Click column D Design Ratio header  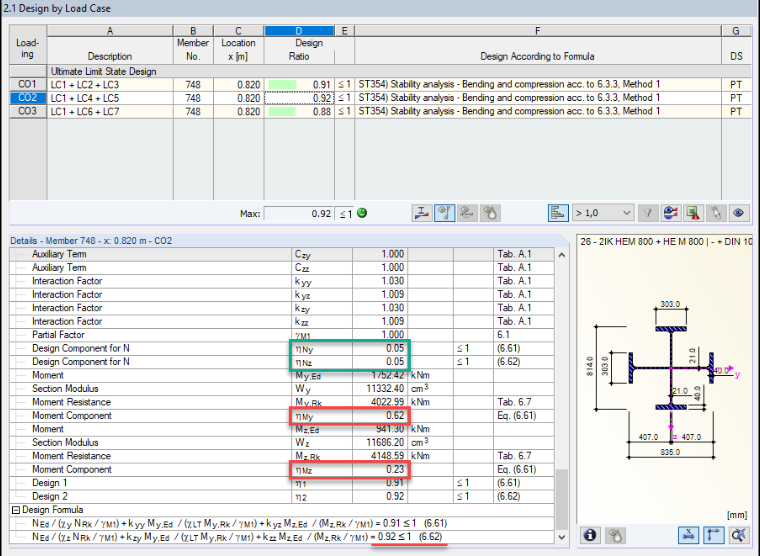pos(299,31)
